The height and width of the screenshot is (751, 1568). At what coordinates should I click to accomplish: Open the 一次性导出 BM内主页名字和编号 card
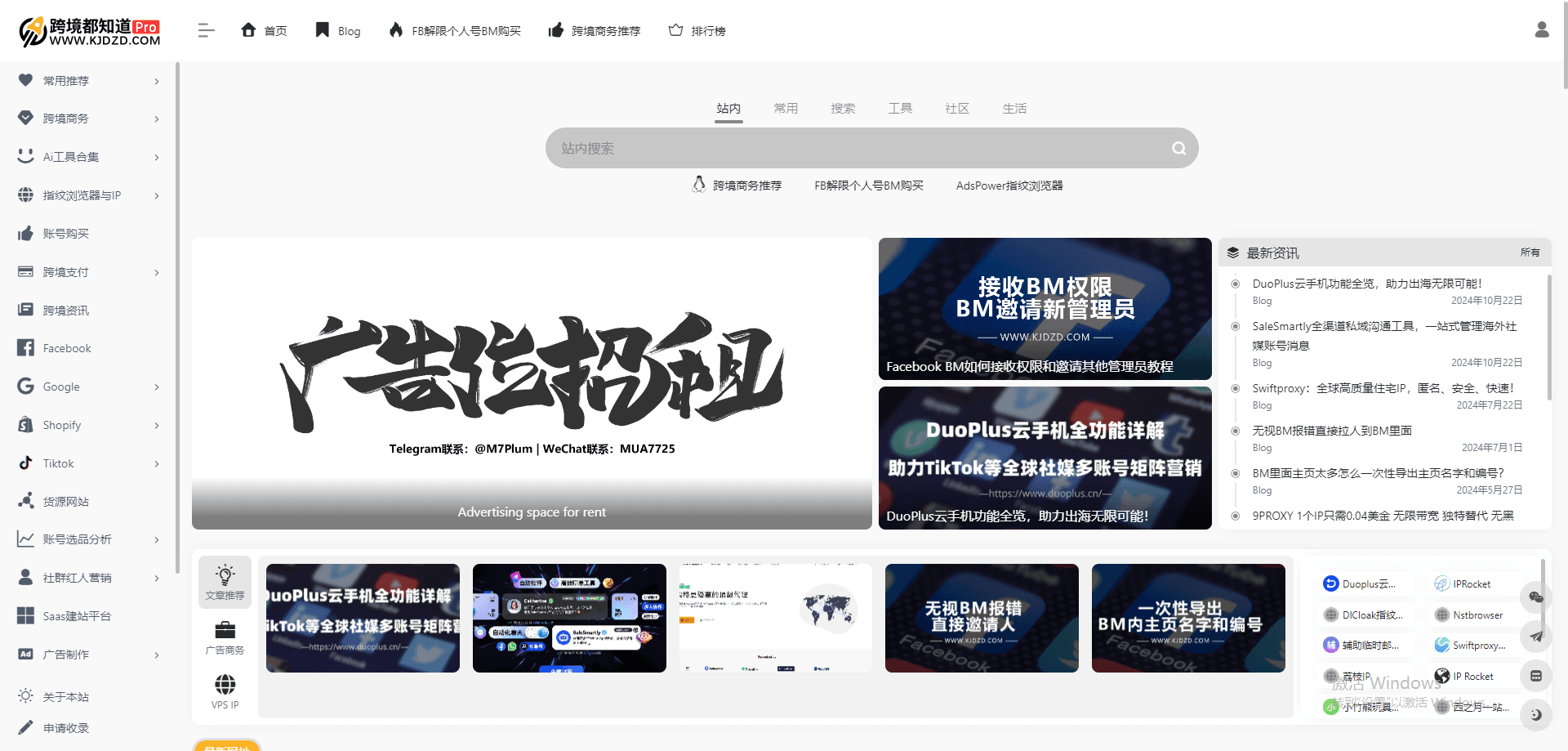[x=1188, y=618]
